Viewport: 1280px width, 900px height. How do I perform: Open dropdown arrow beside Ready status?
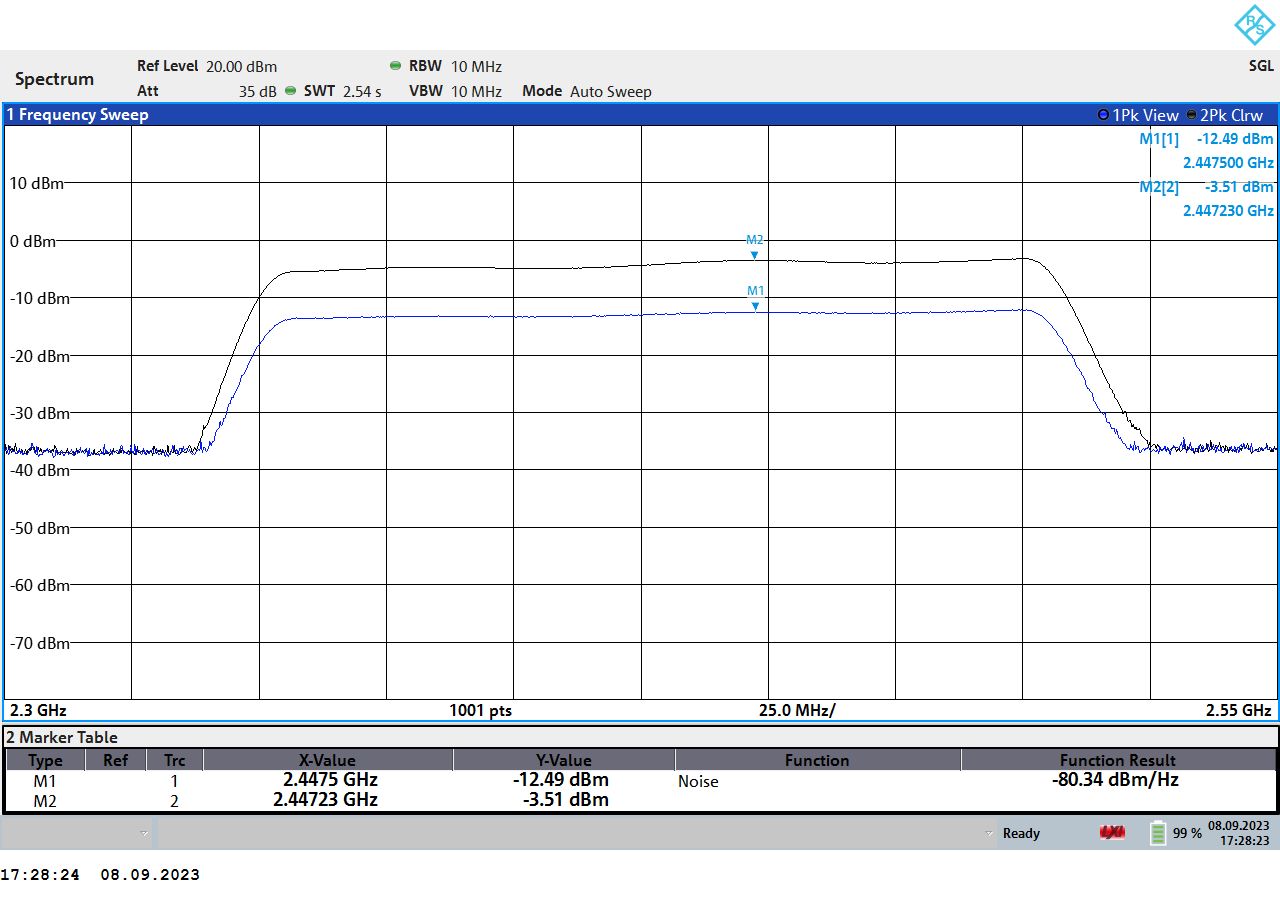click(x=990, y=833)
